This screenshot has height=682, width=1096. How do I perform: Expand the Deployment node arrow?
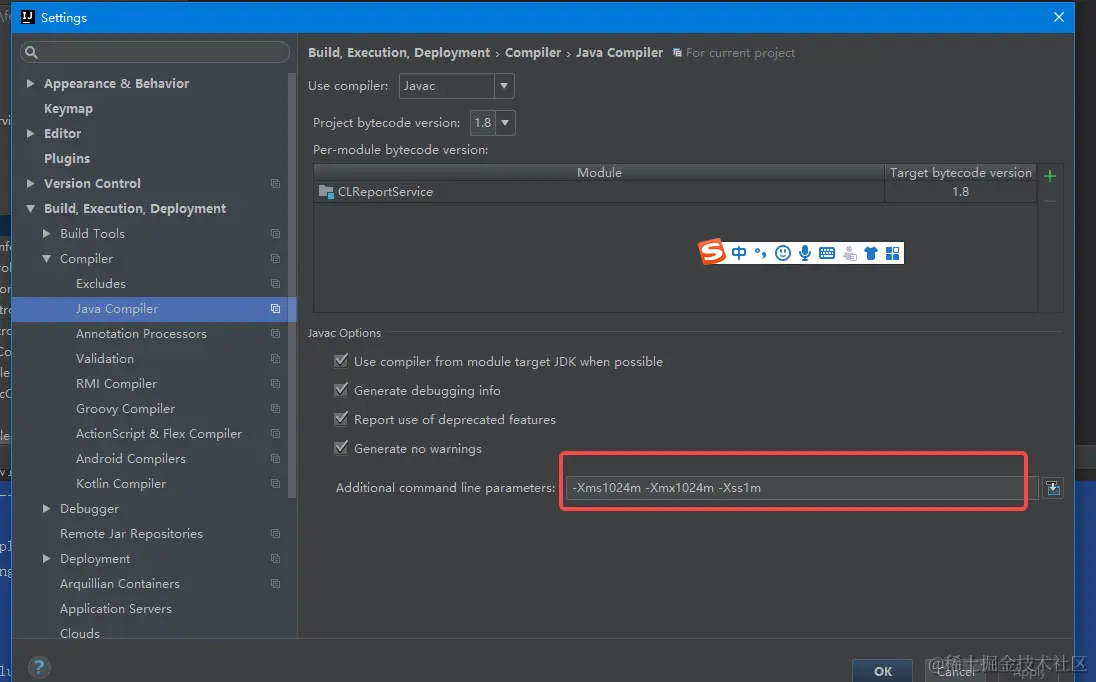[x=46, y=558]
